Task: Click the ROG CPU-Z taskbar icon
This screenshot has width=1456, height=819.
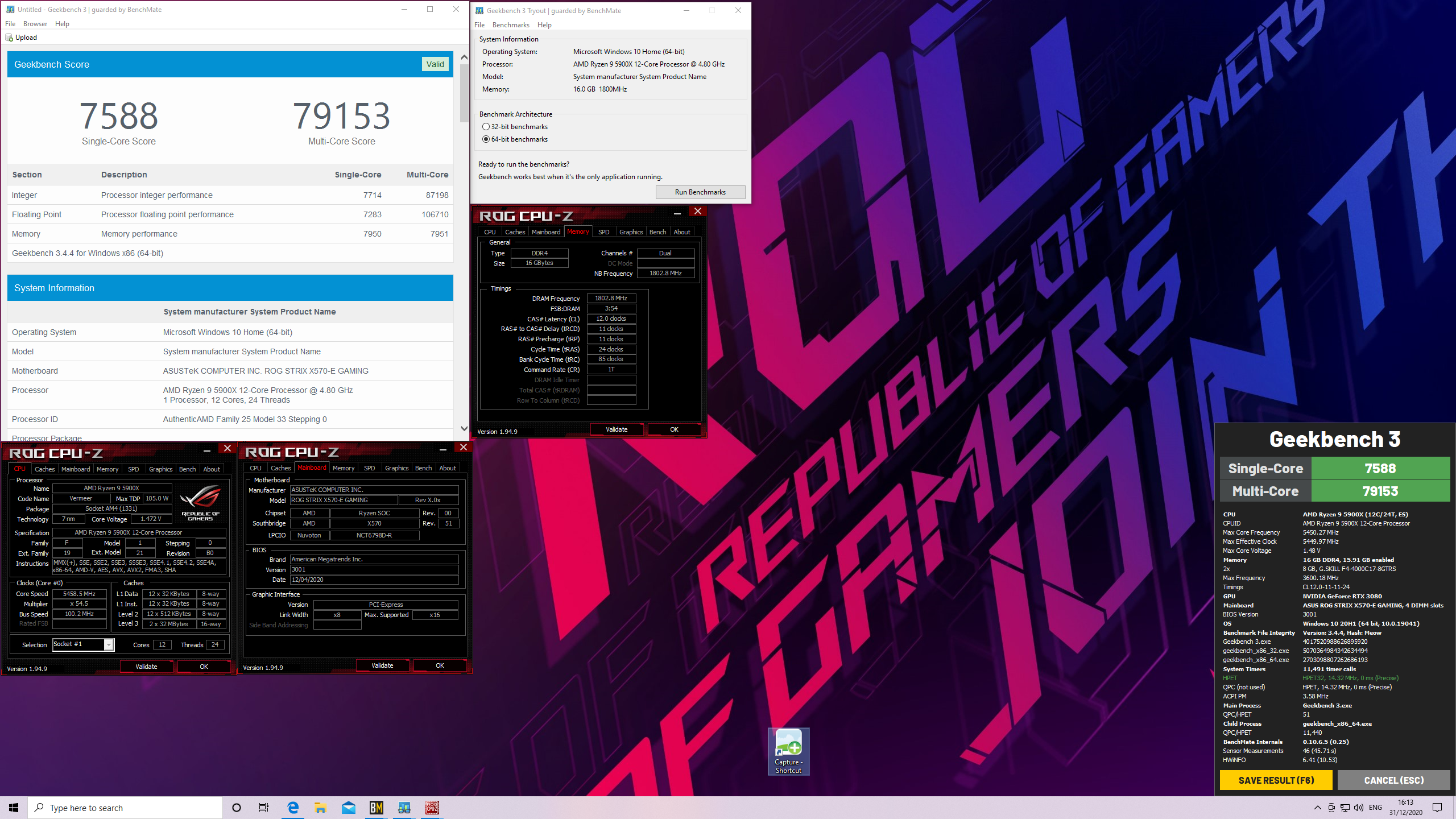Action: tap(432, 808)
